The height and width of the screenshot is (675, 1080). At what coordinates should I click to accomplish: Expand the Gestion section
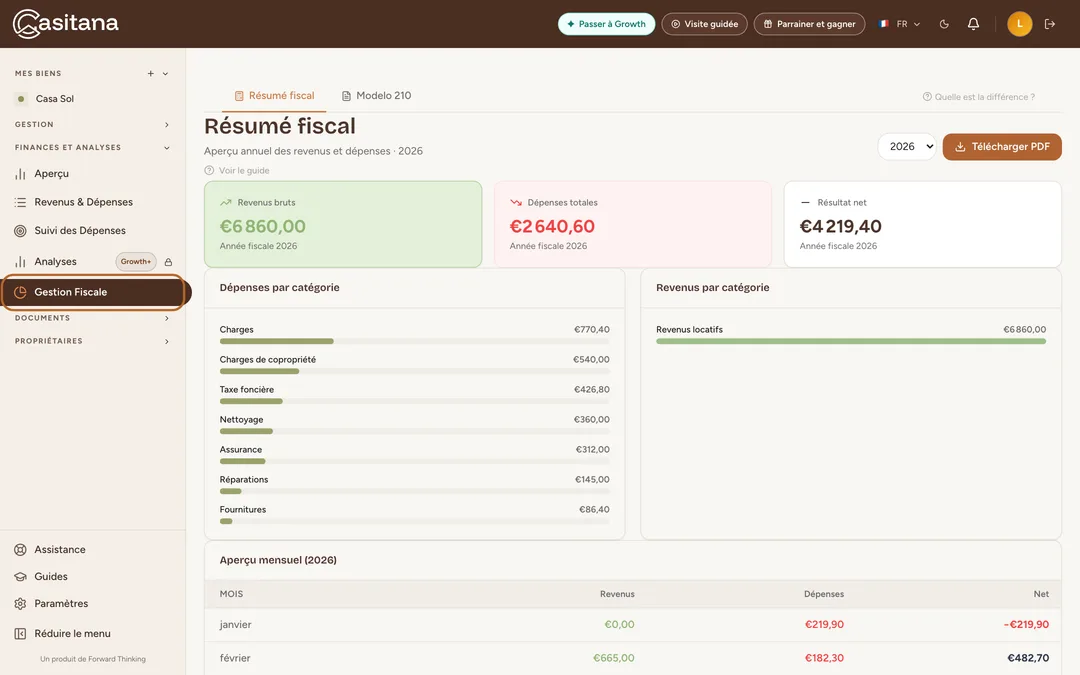(x=92, y=125)
